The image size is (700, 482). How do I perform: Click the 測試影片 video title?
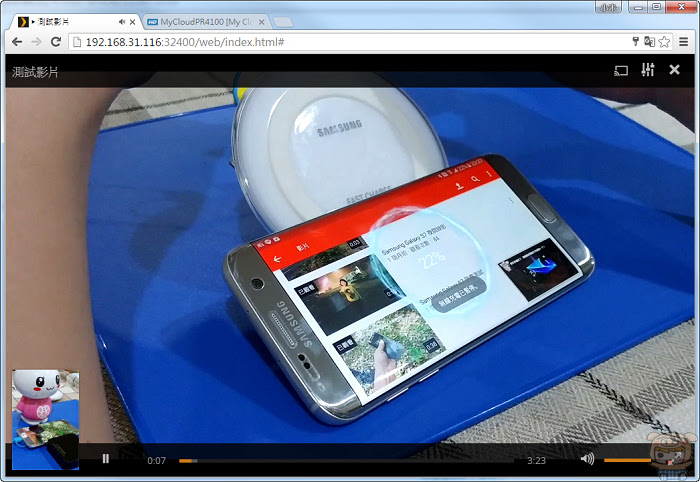pos(35,72)
